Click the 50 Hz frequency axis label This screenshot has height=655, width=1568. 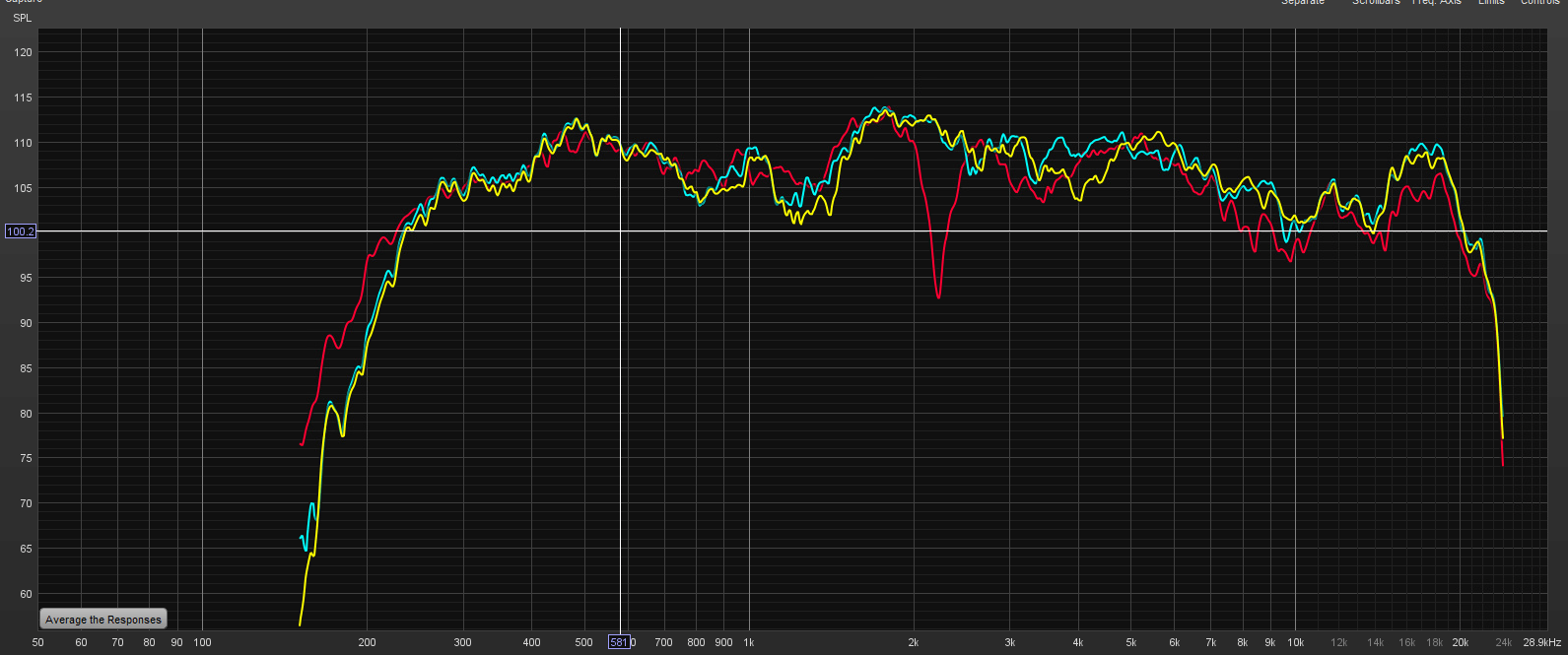[37, 642]
